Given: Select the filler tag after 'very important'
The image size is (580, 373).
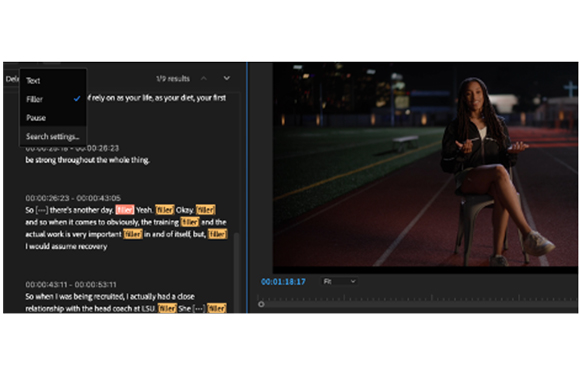Looking at the screenshot, I should pos(133,234).
